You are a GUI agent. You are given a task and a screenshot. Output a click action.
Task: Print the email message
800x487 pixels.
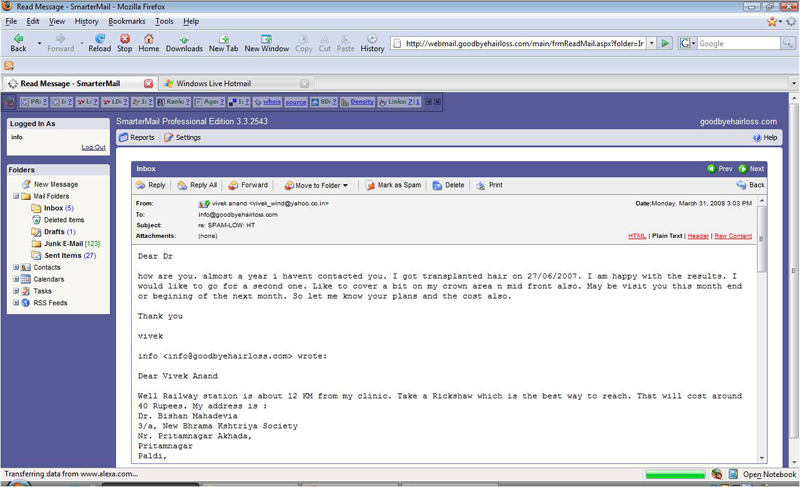[x=489, y=185]
